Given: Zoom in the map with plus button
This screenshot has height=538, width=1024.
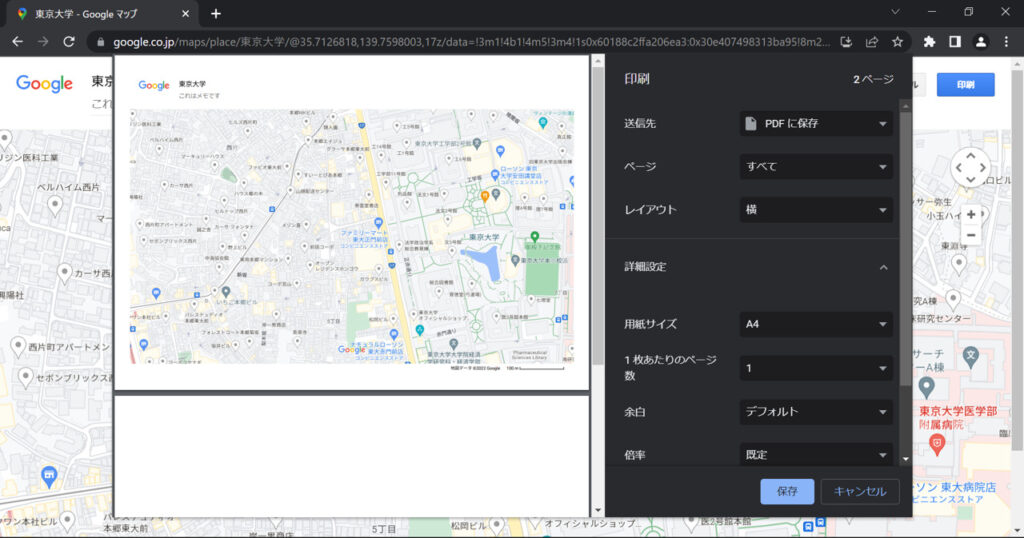Looking at the screenshot, I should click(x=971, y=214).
